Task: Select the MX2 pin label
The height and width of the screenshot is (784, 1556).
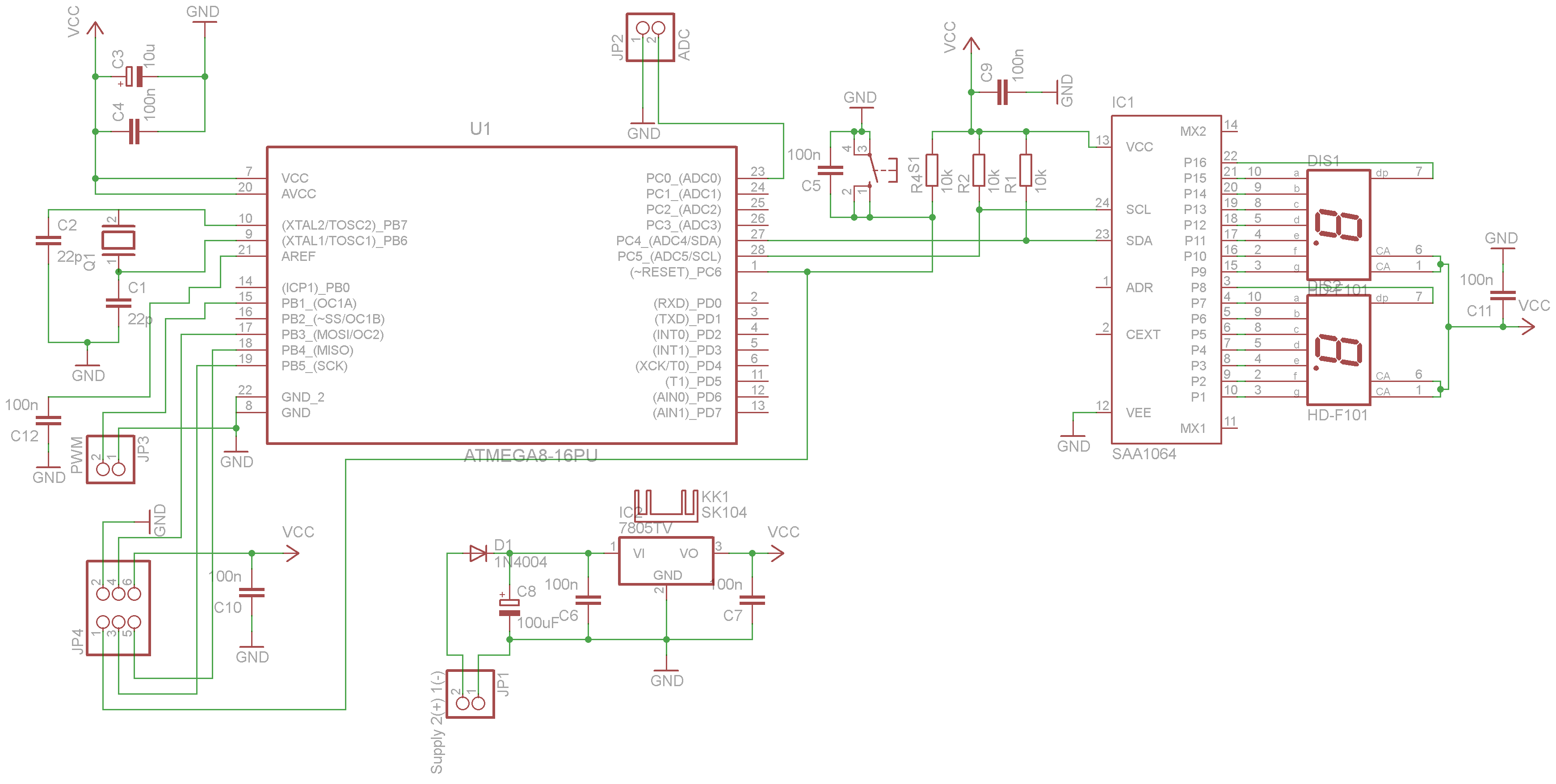Action: coord(1192,131)
